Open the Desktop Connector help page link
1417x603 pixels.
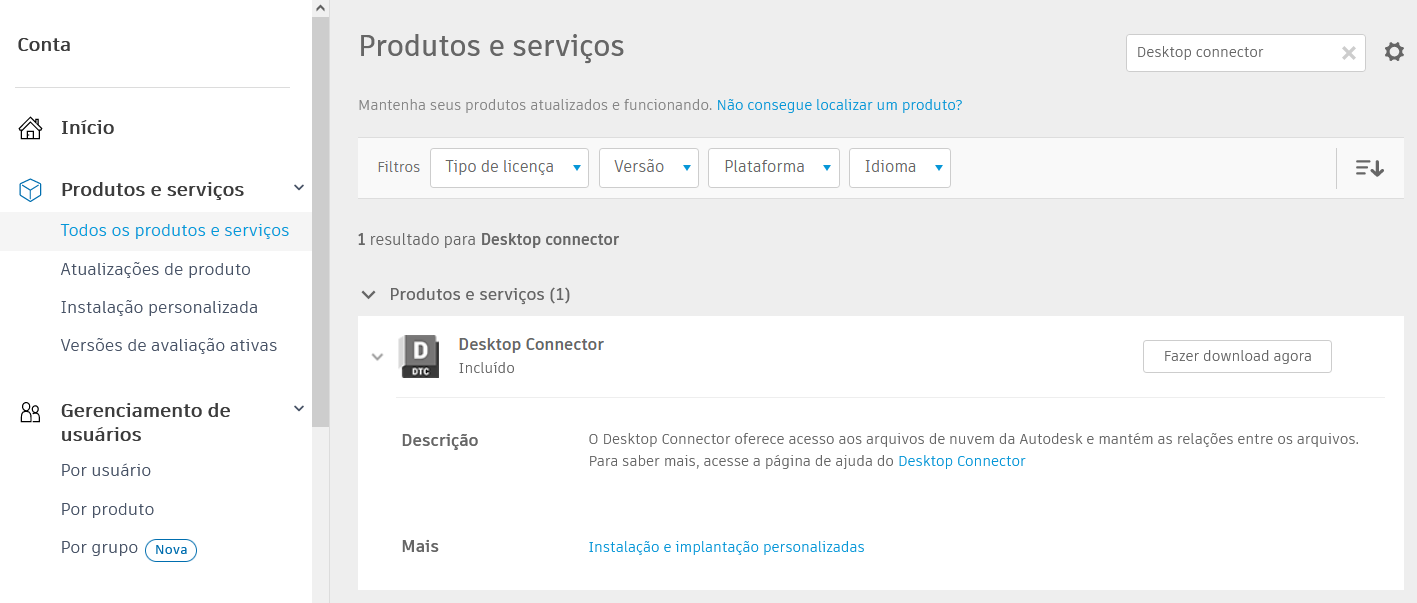(x=962, y=461)
